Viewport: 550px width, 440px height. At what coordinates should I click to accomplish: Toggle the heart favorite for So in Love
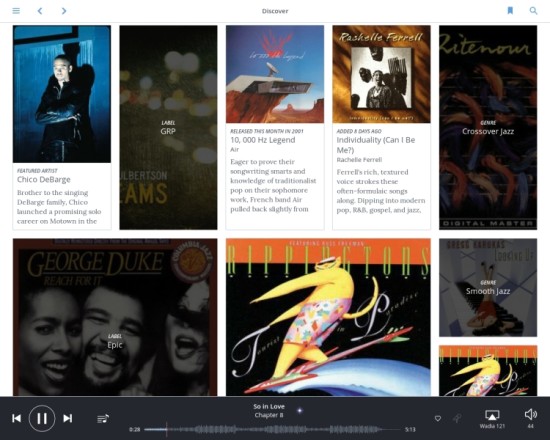[x=438, y=418]
